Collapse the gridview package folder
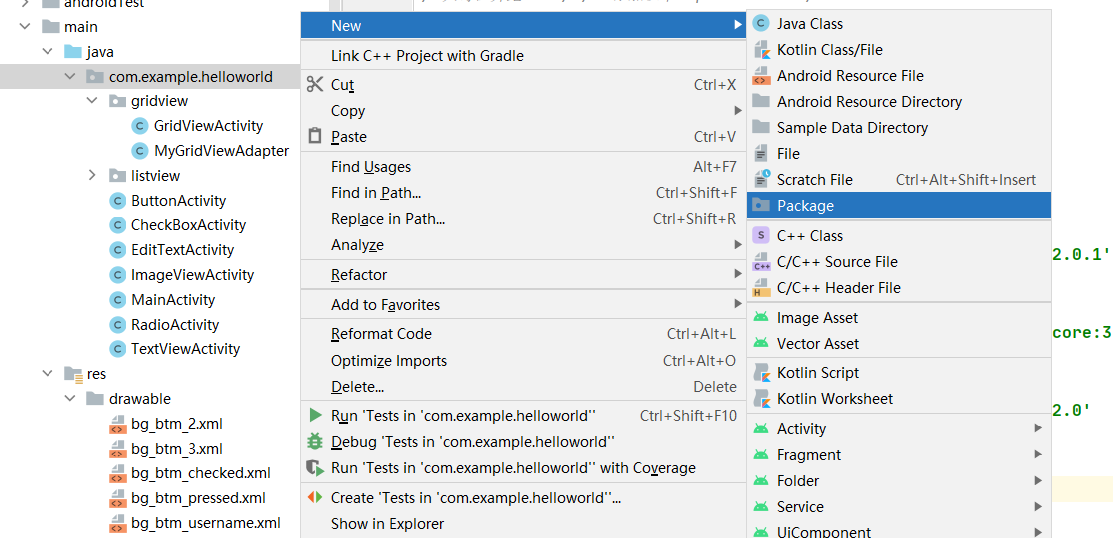The height and width of the screenshot is (538, 1113). (92, 101)
